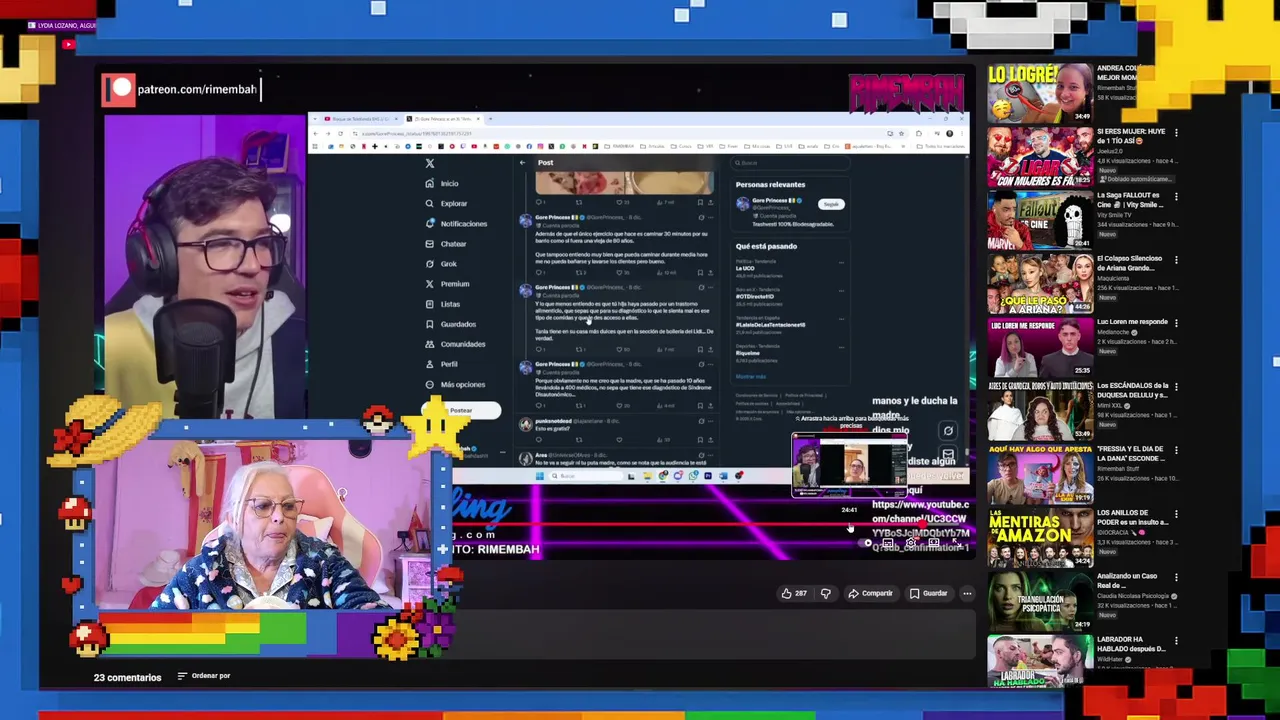Open the 'Ordenar por' comments sort dropdown
The height and width of the screenshot is (720, 1280).
(x=204, y=676)
